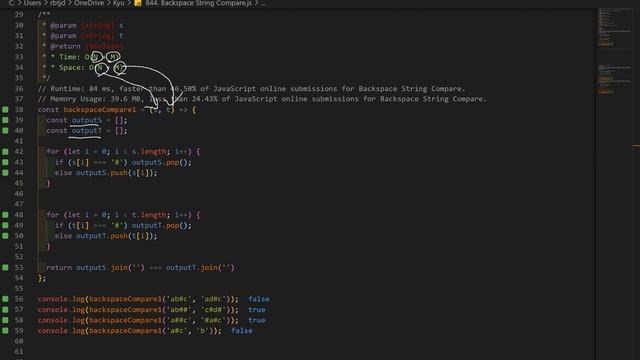Place cursor on t.length in line 48

[x=149, y=215]
